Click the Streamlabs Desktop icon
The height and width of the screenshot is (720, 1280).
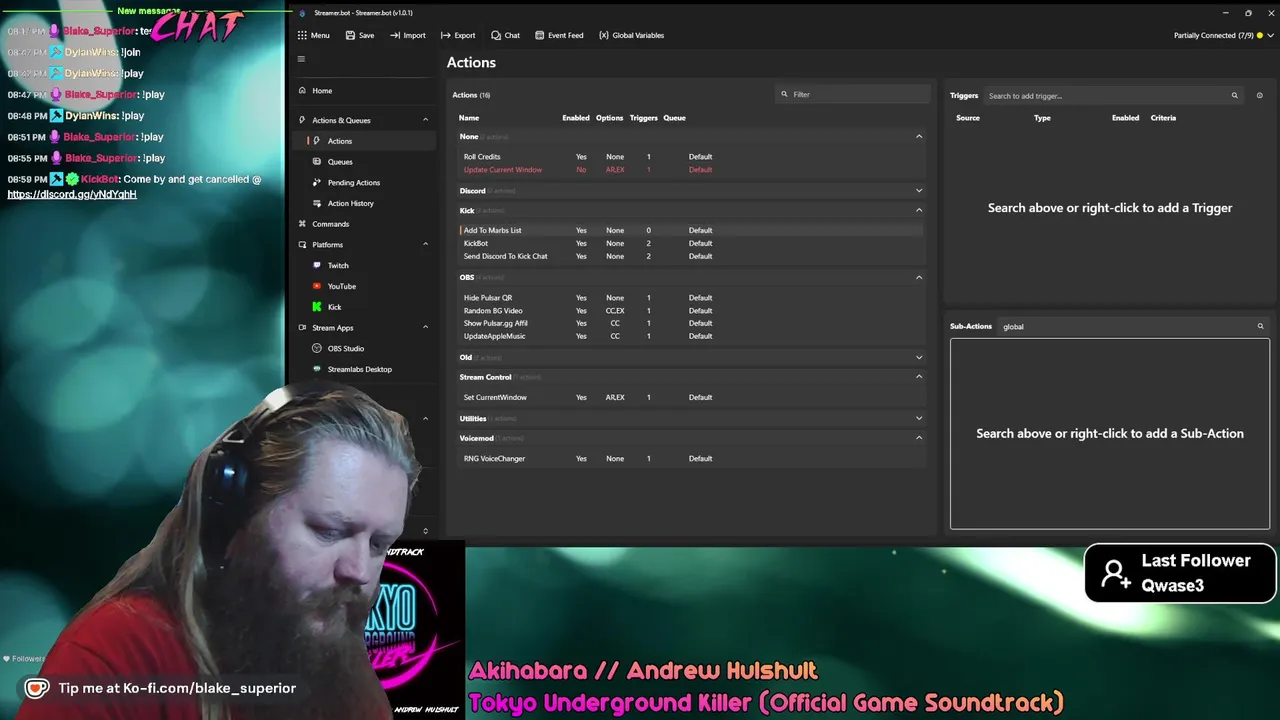pyautogui.click(x=317, y=369)
